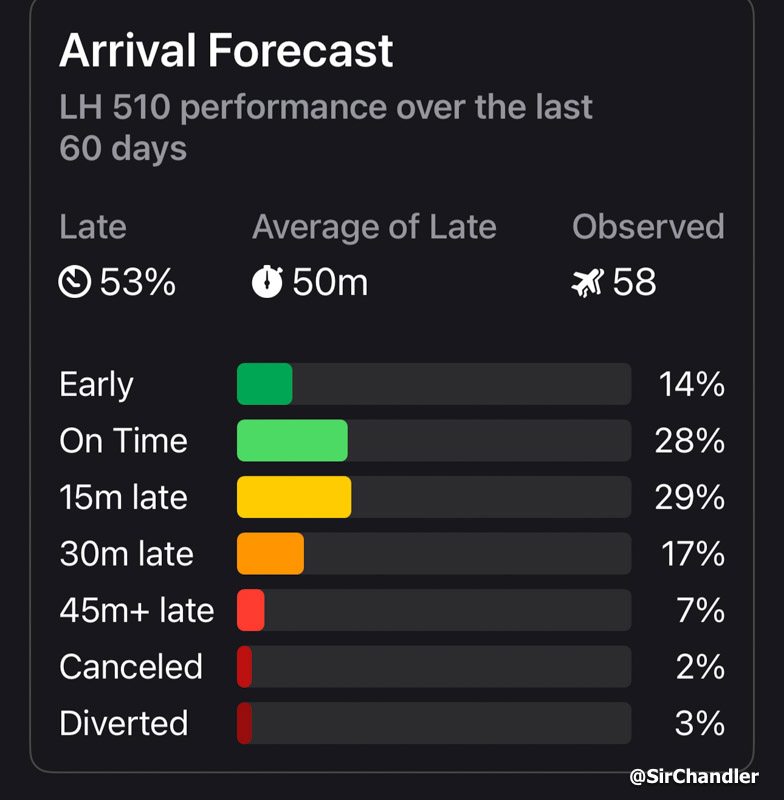Click the Diverted row label
The height and width of the screenshot is (800, 784).
click(124, 723)
